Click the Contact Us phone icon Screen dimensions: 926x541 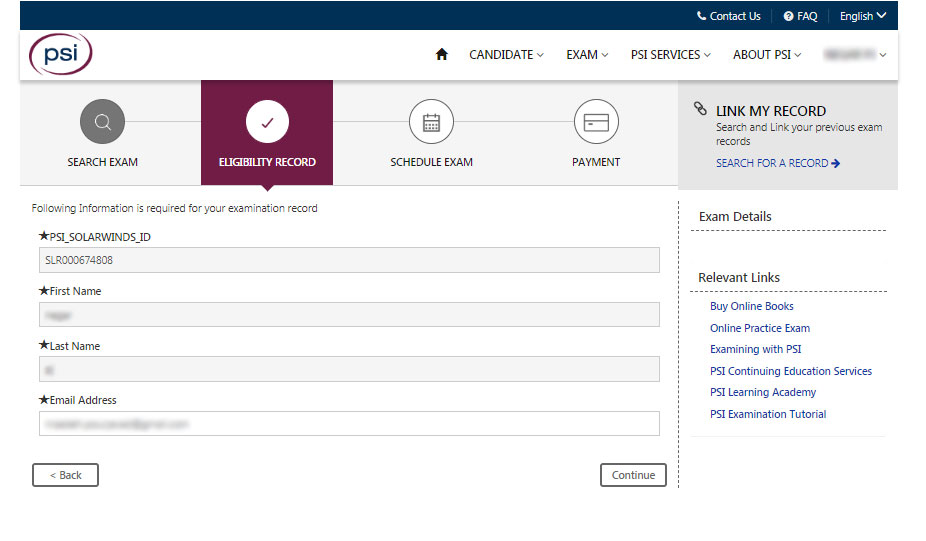point(701,16)
